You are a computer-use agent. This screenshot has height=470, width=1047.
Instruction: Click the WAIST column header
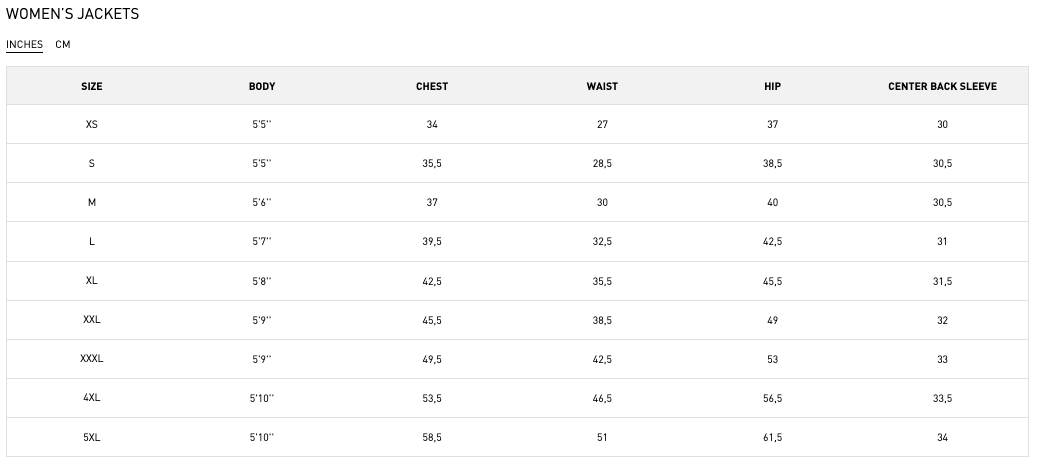point(602,86)
